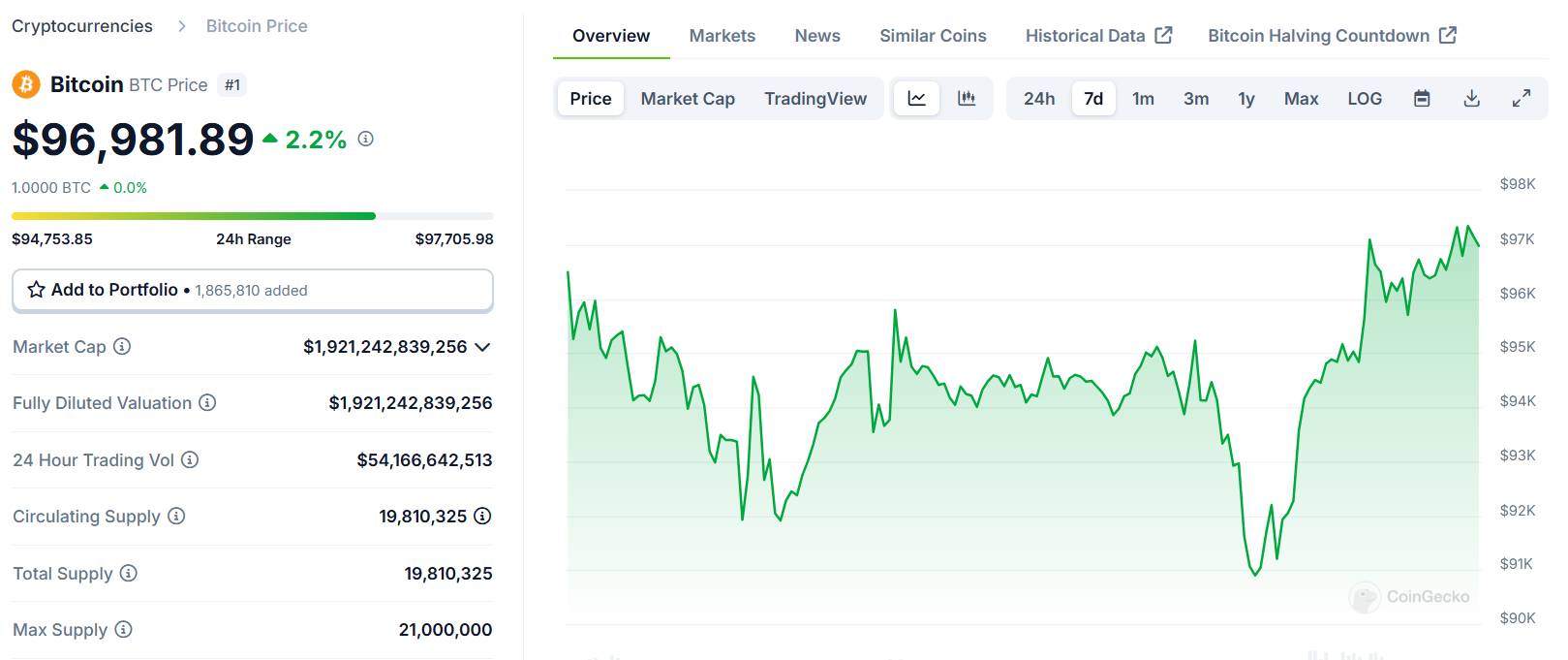Open Fully Diluted Valuation info icon

(207, 402)
